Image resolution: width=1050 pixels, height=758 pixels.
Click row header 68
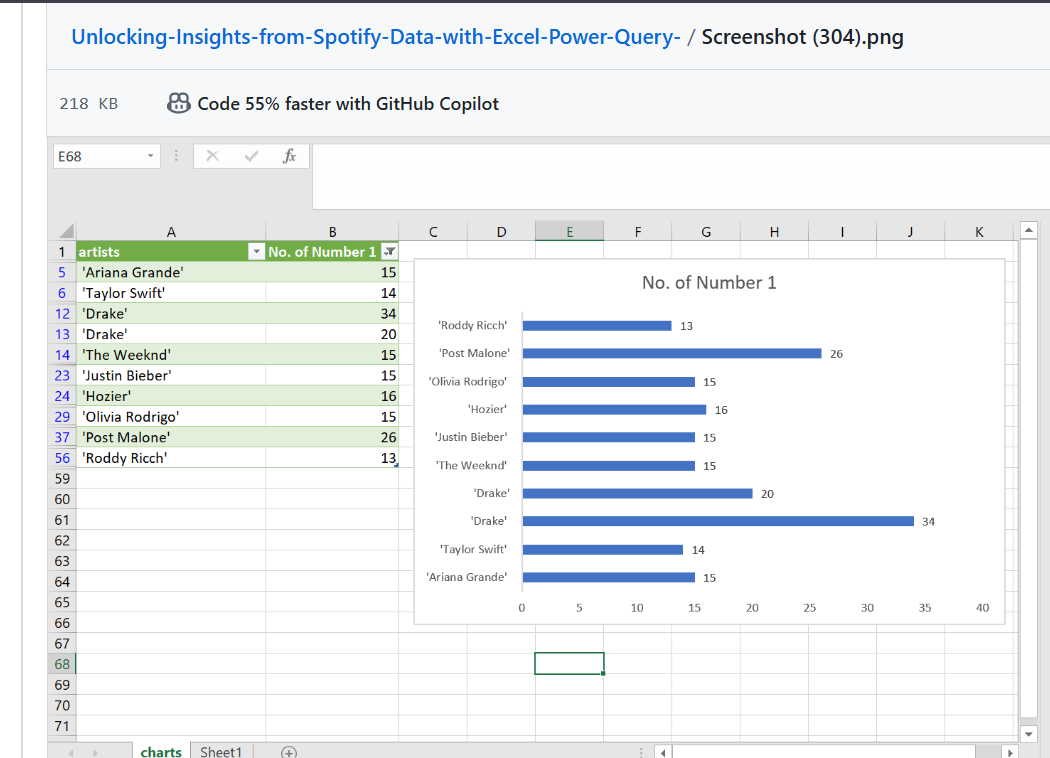pos(62,664)
